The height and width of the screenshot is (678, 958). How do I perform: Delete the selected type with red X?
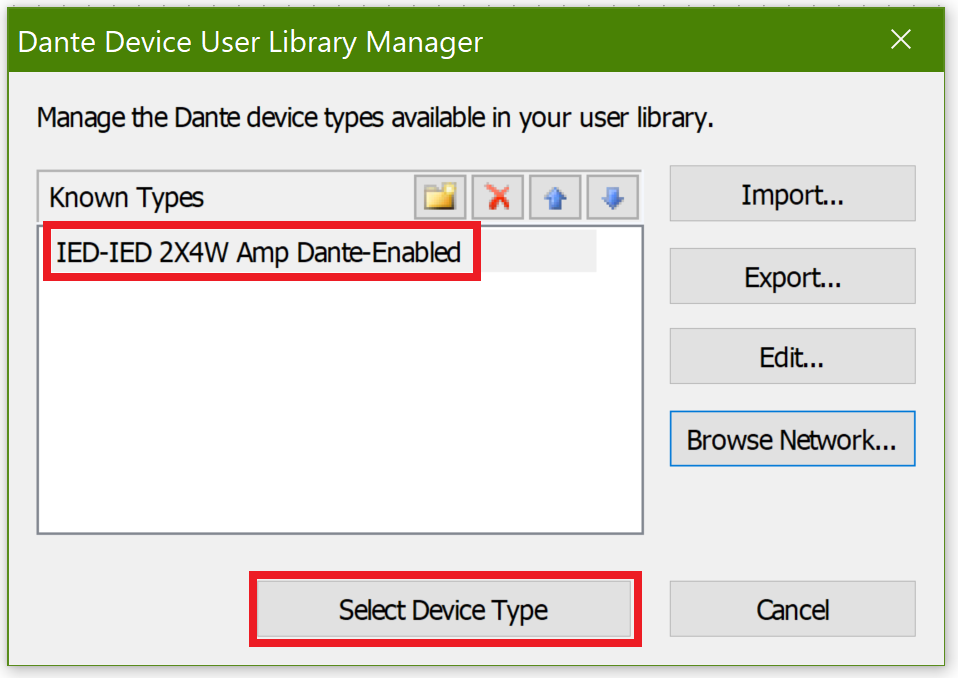coord(498,197)
